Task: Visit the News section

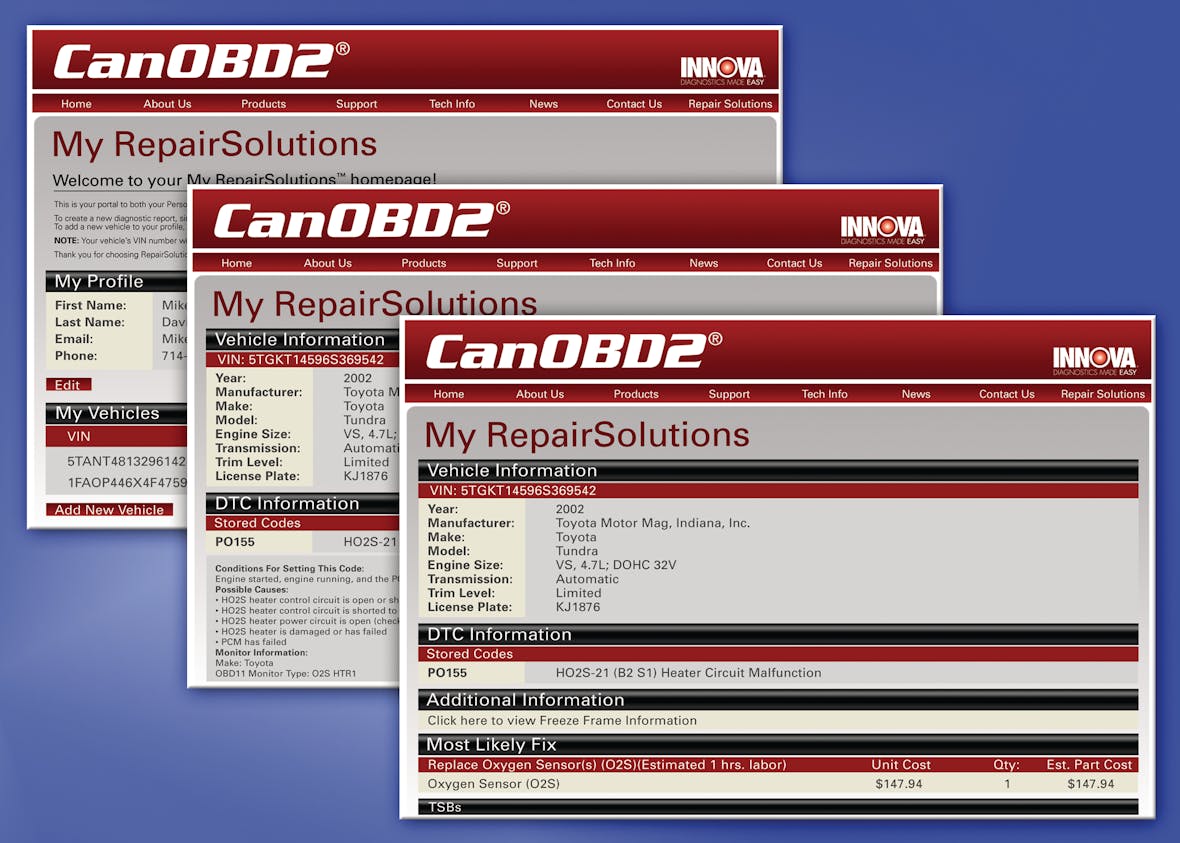Action: pyautogui.click(x=915, y=394)
